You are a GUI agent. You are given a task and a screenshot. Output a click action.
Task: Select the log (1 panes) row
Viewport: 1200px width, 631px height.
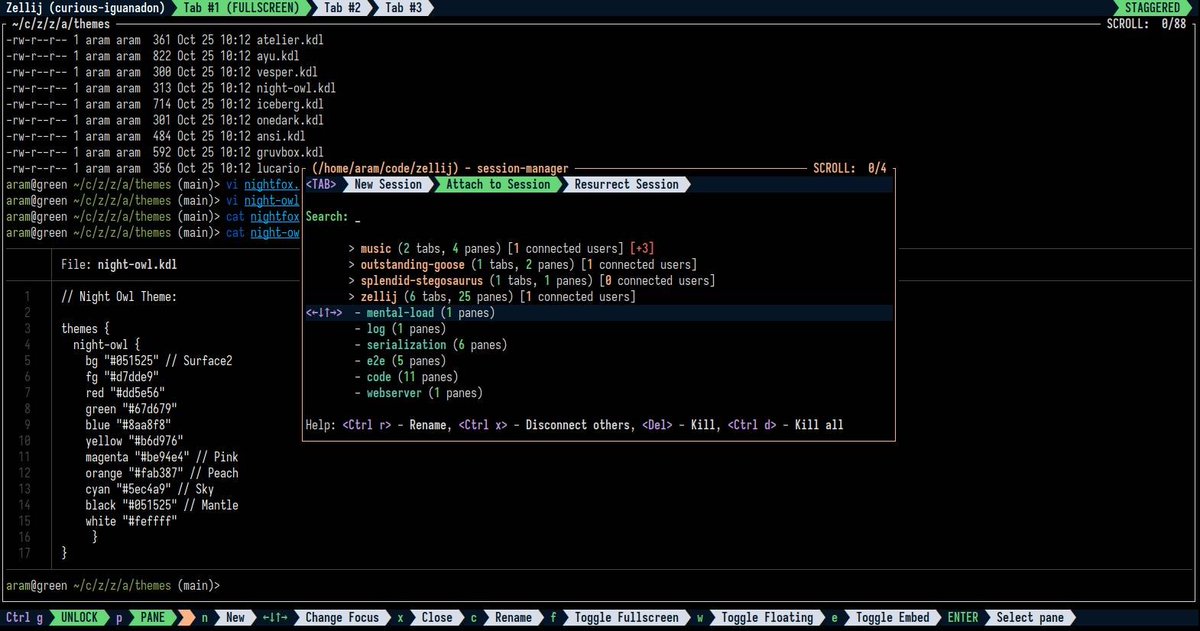[x=400, y=329]
